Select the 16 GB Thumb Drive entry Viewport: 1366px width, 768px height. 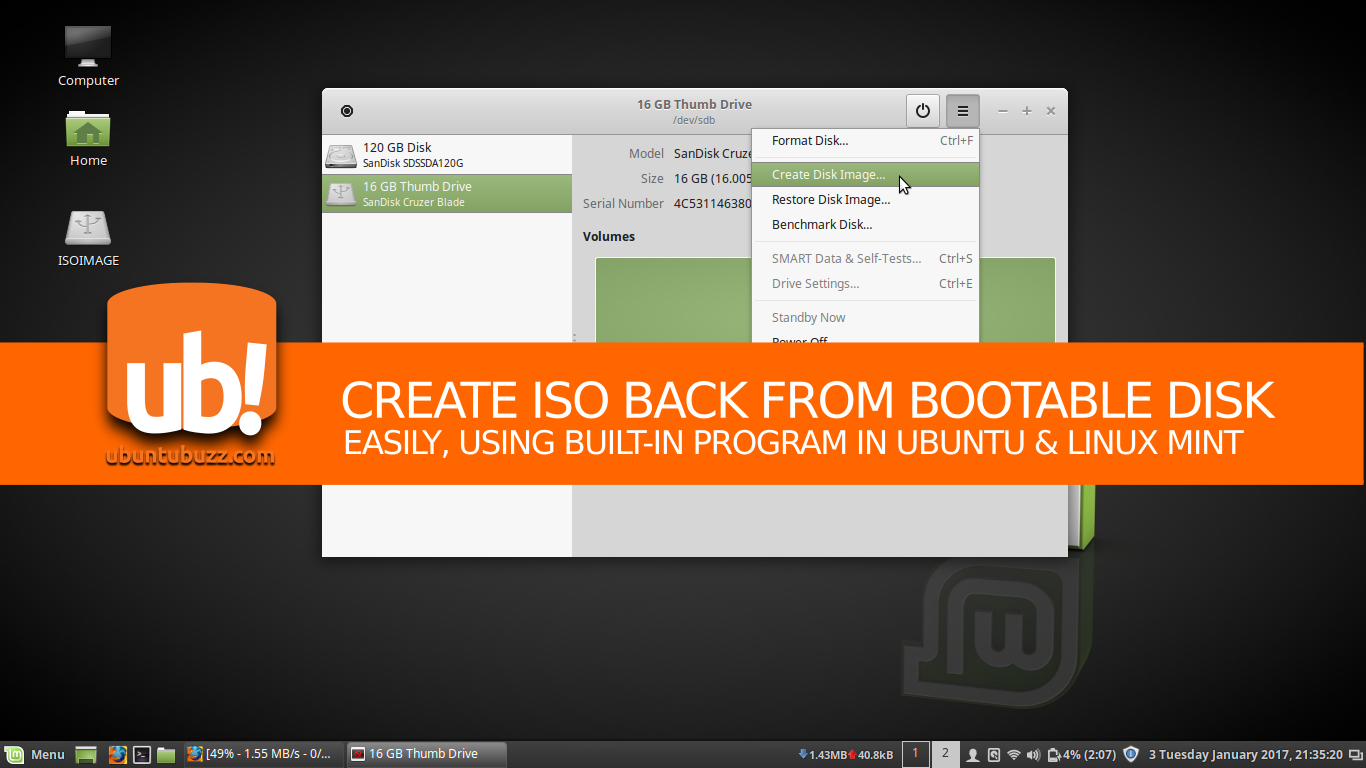click(447, 194)
